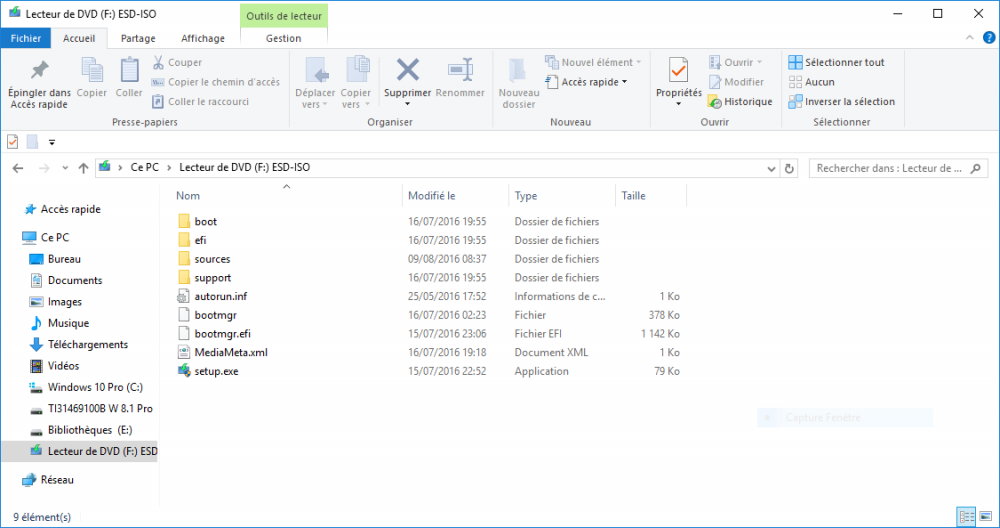Sort by the Type column header
The height and width of the screenshot is (528, 1000).
pyautogui.click(x=526, y=196)
